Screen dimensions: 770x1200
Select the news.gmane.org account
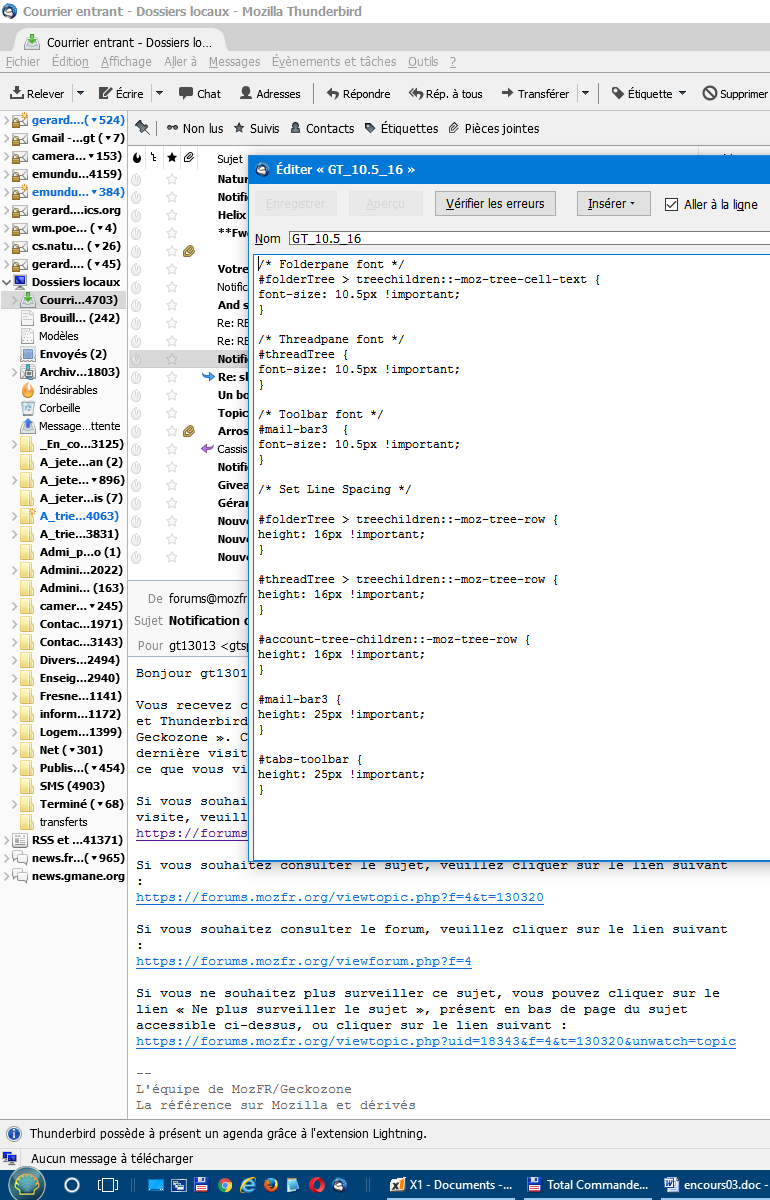(70, 876)
